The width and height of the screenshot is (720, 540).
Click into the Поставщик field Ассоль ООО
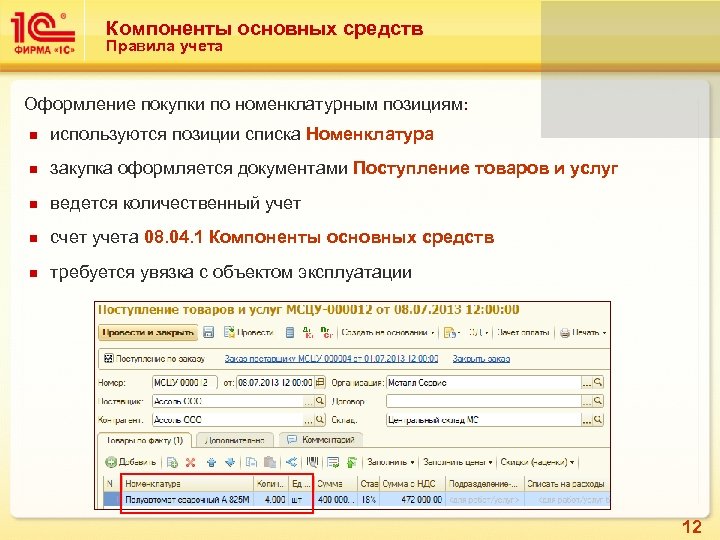(x=228, y=401)
